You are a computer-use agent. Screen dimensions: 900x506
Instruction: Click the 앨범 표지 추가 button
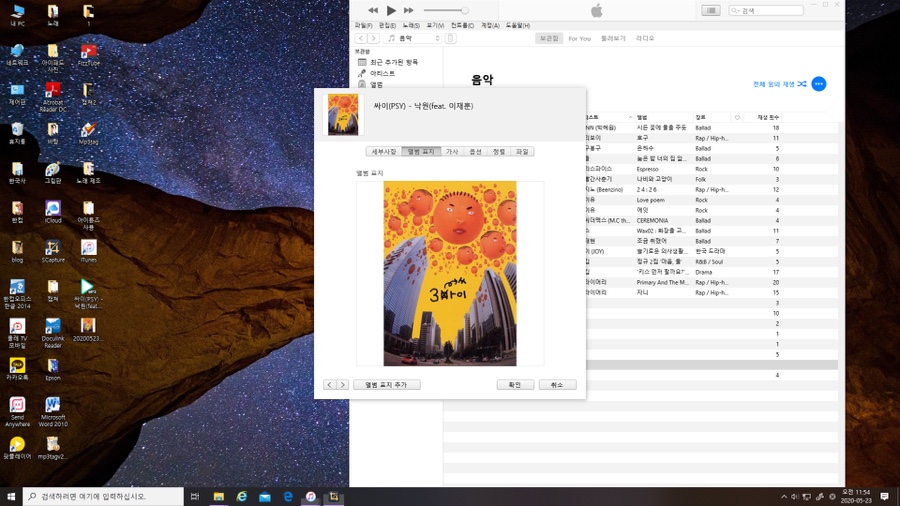[x=387, y=385]
